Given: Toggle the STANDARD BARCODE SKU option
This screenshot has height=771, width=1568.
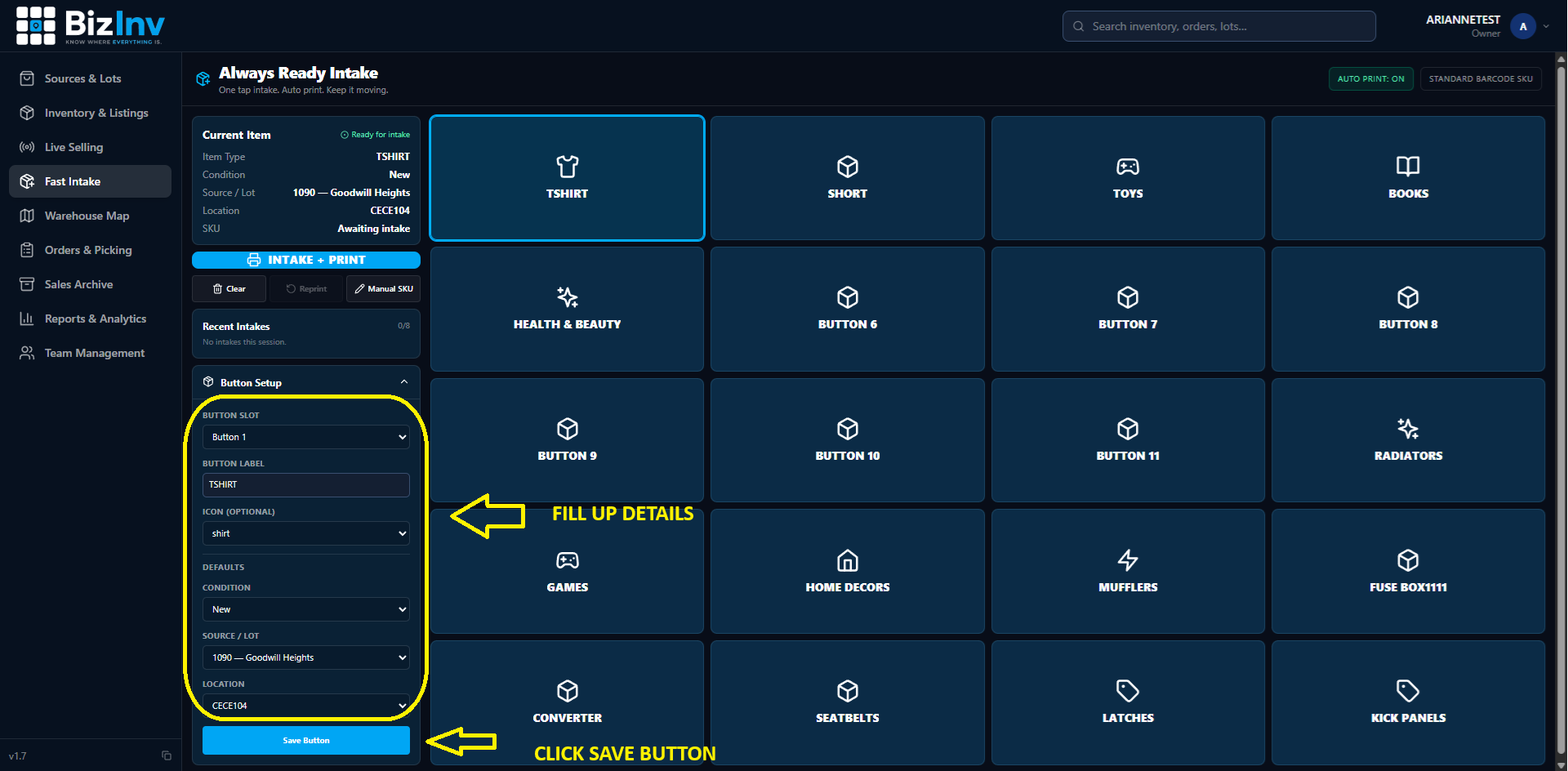Looking at the screenshot, I should (1481, 78).
